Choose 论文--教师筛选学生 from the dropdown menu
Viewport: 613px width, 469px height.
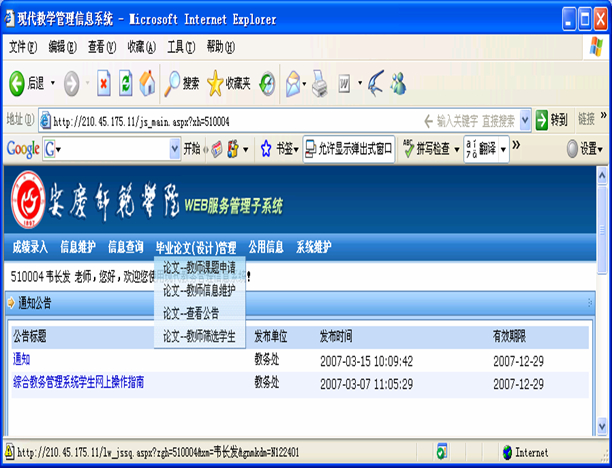(x=199, y=337)
